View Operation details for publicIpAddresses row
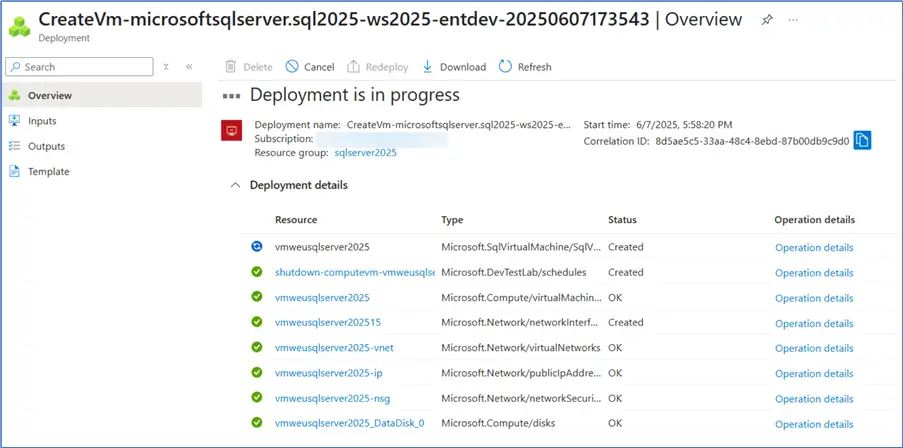This screenshot has height=448, width=903. [x=814, y=374]
